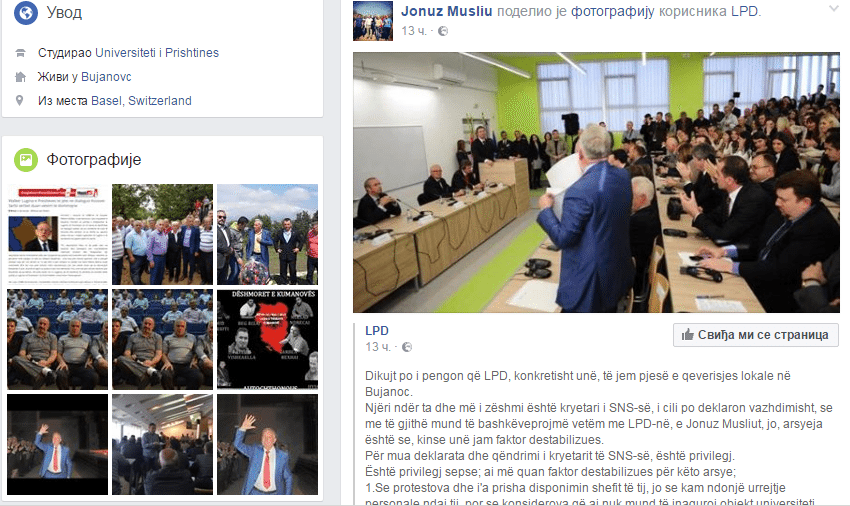
Task: Click the education icon beside Студирао
Action: (20, 53)
